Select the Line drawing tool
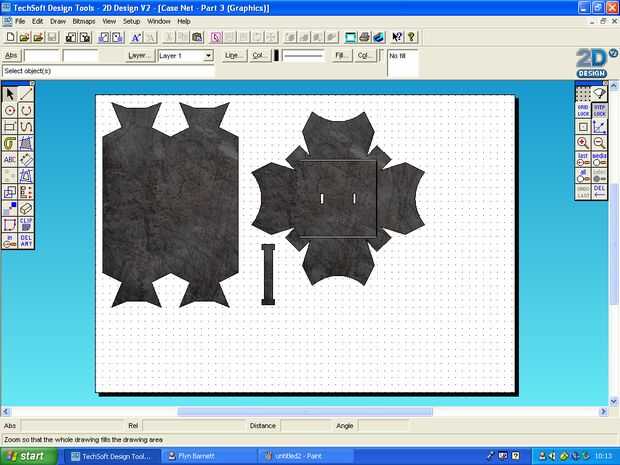The image size is (620, 465). pyautogui.click(x=26, y=94)
